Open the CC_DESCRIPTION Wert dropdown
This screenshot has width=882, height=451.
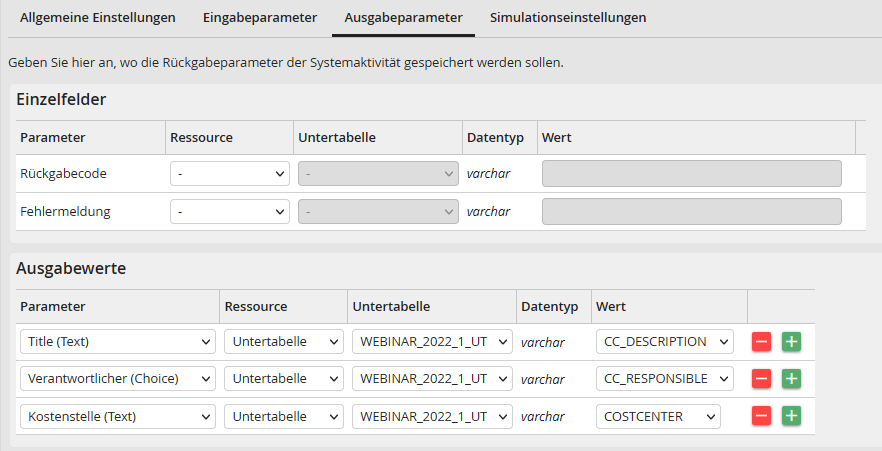(x=664, y=342)
